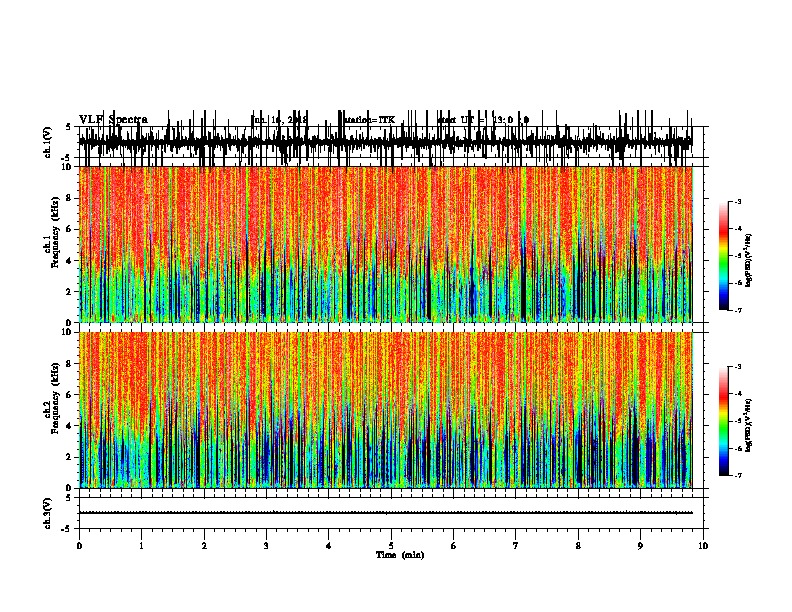This screenshot has height=612, width=792.
Task: Click the ch.1 frequency axis "2" tick label
Action: click(70, 291)
